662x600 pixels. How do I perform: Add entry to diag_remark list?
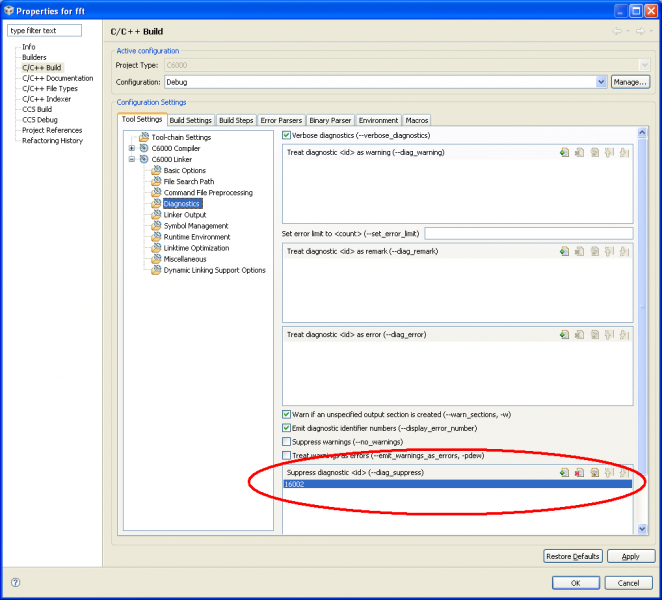(564, 251)
